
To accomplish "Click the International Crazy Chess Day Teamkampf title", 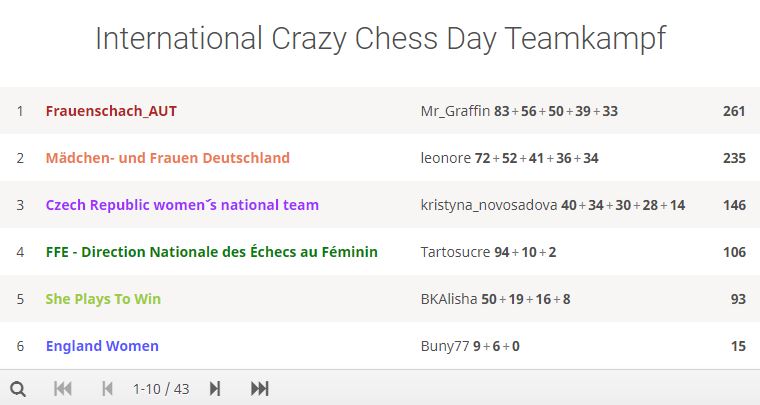I will [380, 39].
